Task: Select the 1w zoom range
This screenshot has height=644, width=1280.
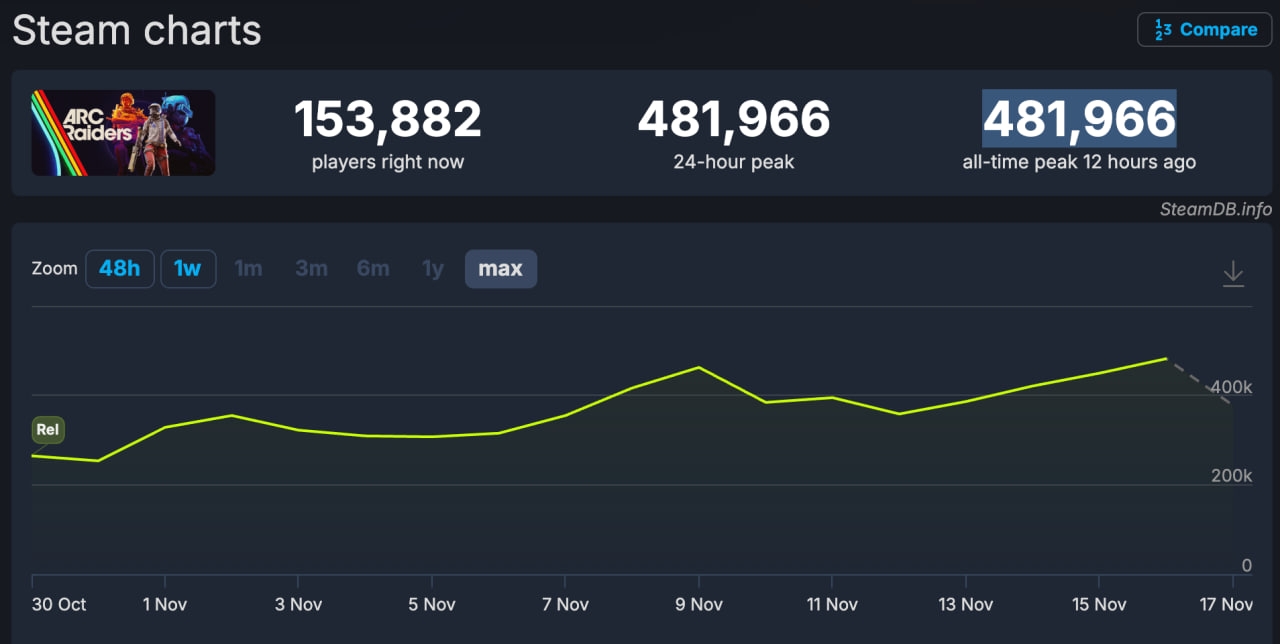Action: pyautogui.click(x=188, y=269)
